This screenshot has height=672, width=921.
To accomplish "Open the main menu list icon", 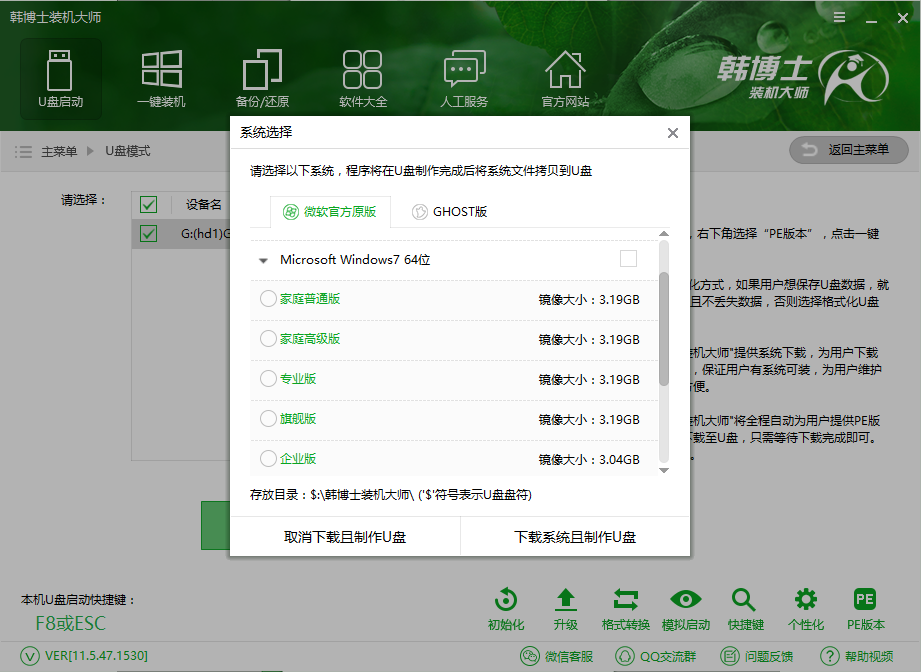I will [x=22, y=151].
